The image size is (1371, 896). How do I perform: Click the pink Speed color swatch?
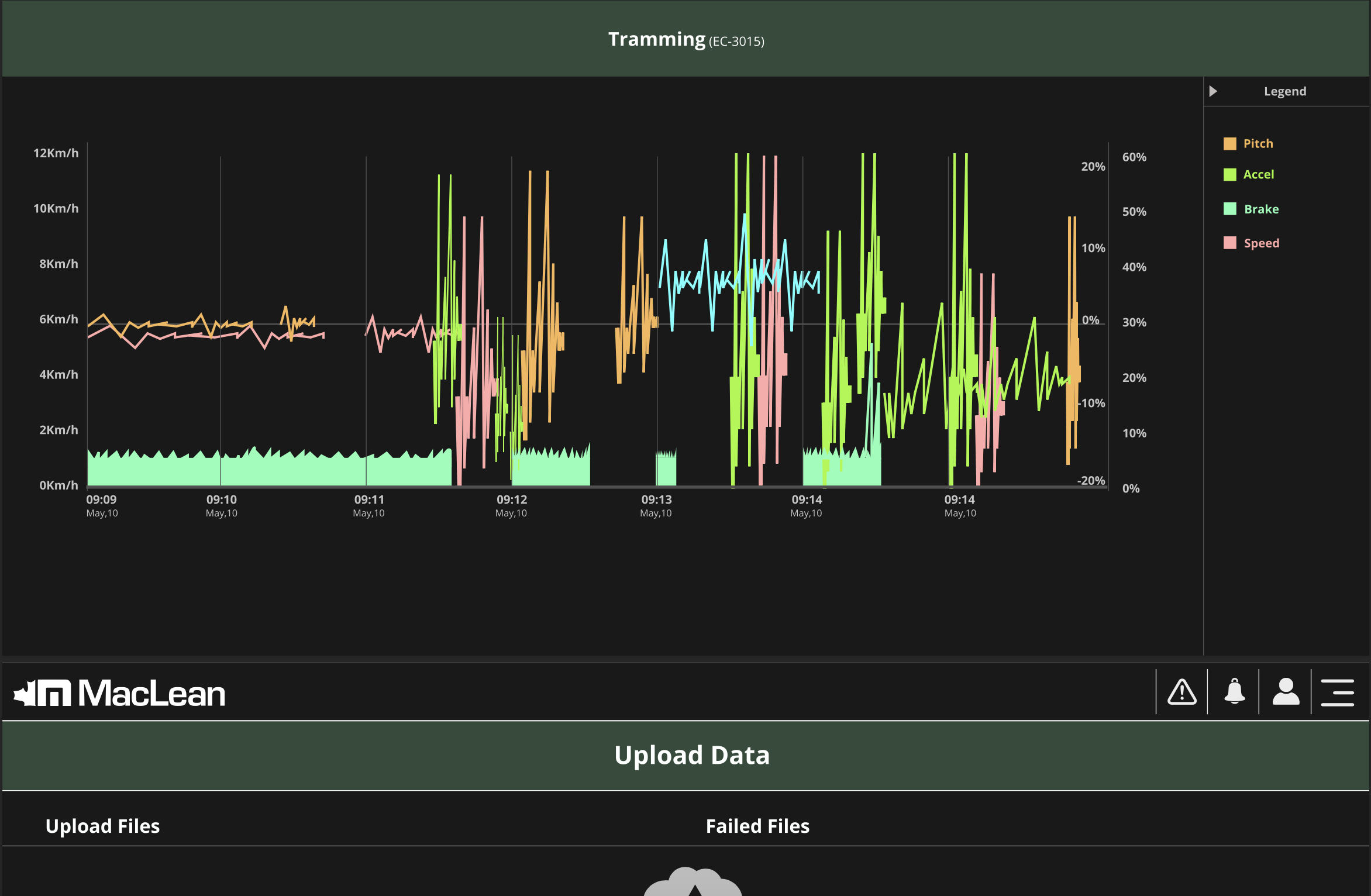click(x=1229, y=243)
